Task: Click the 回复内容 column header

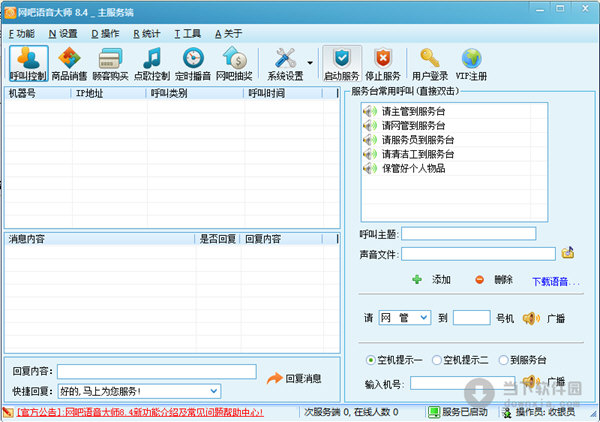Action: (281, 239)
